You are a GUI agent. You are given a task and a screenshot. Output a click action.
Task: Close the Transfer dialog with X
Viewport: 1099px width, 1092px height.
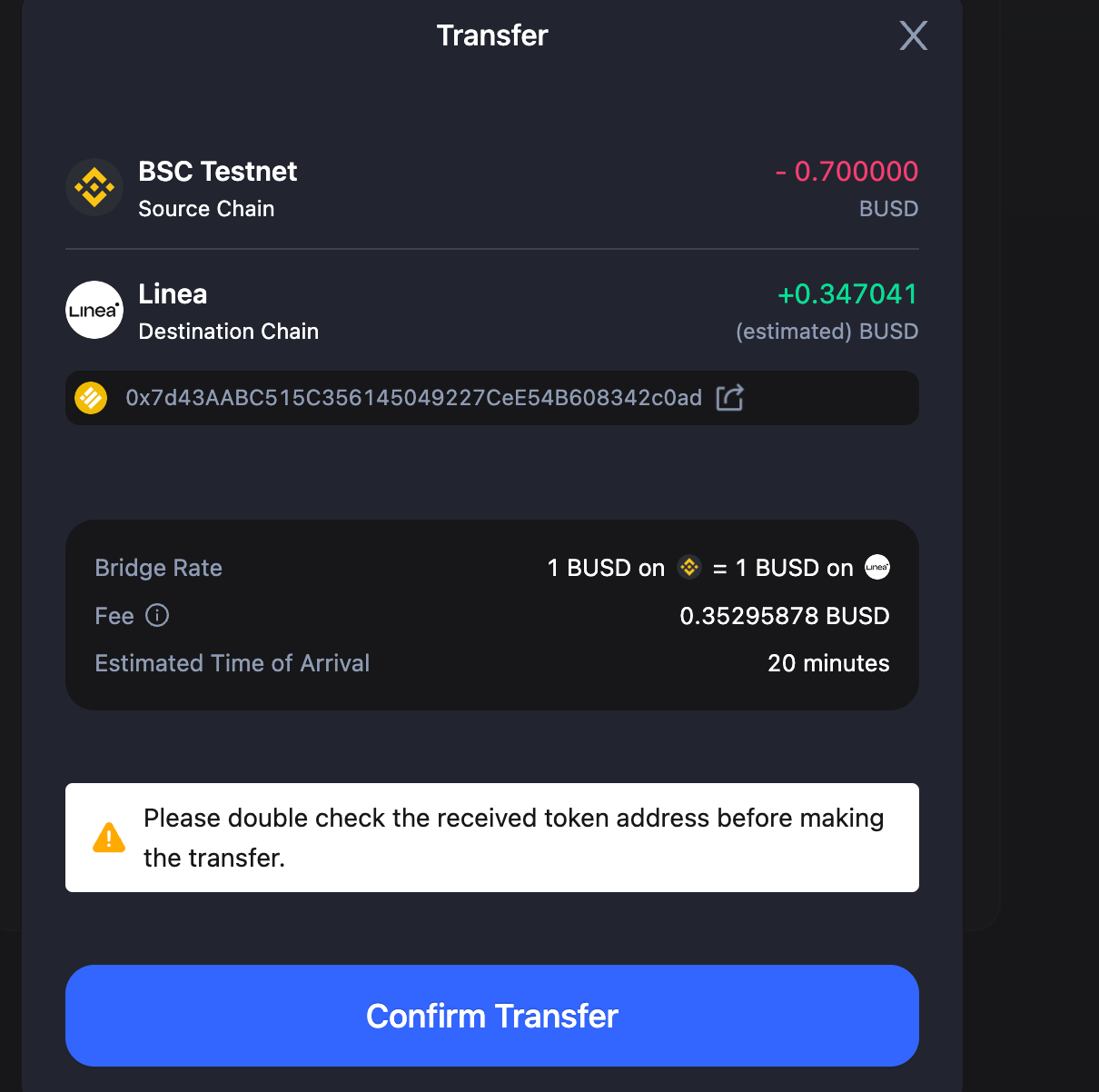coord(913,35)
